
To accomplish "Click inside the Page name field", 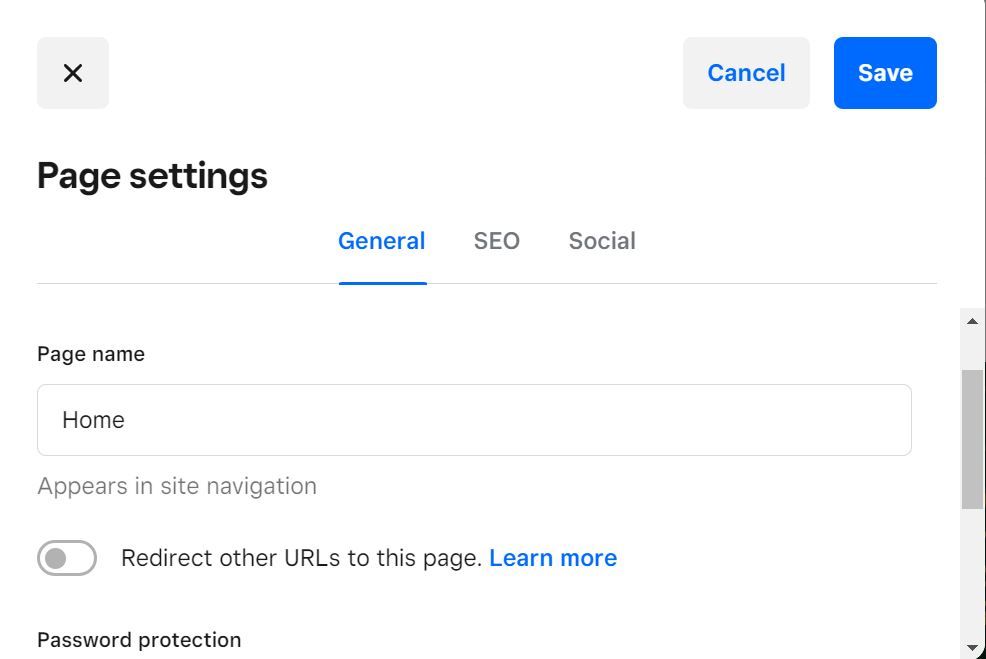I will coord(475,420).
